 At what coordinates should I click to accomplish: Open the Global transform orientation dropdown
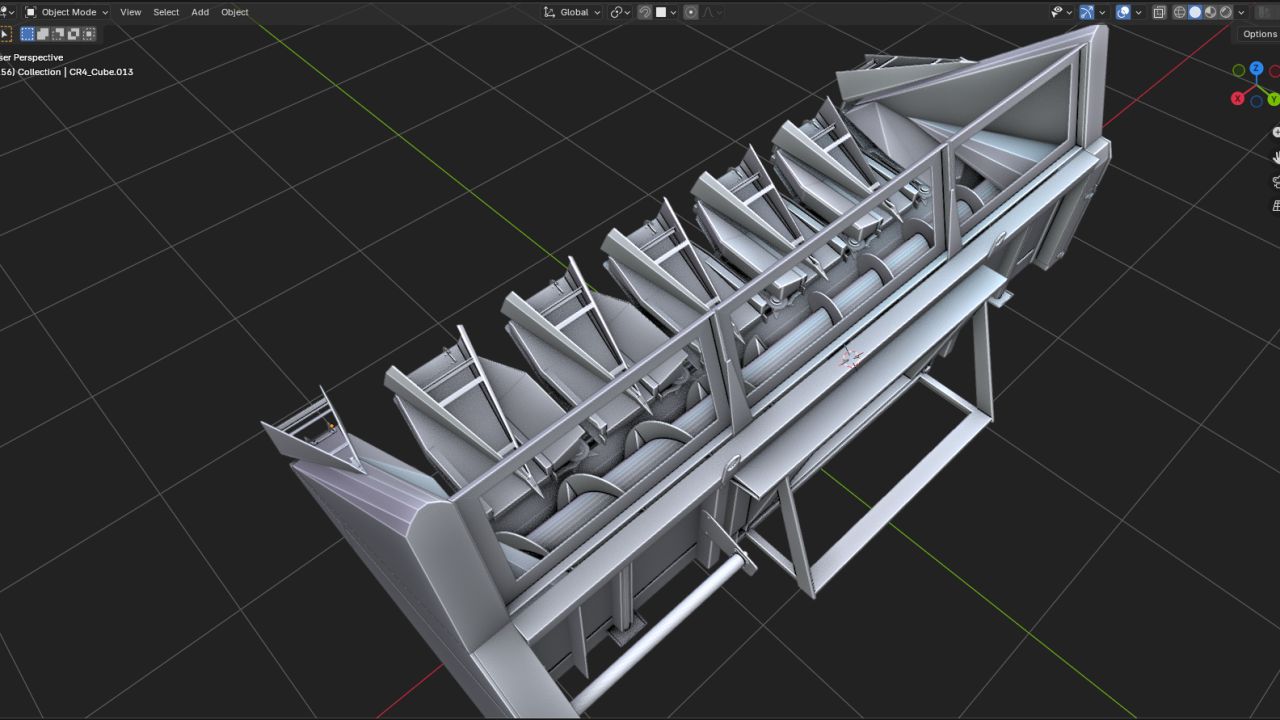tap(572, 12)
